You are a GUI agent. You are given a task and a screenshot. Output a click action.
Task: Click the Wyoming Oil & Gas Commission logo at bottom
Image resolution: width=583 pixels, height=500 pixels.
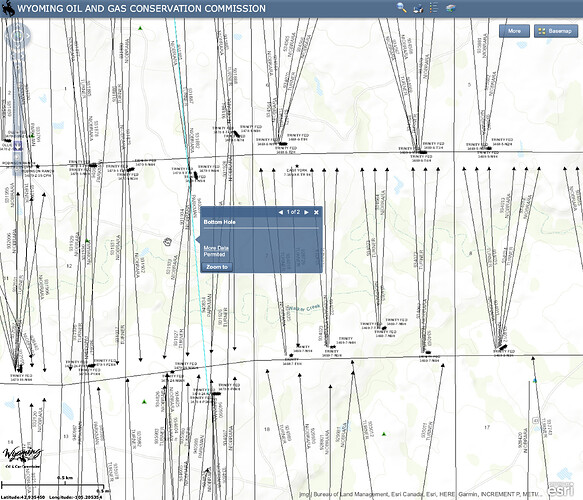23,457
